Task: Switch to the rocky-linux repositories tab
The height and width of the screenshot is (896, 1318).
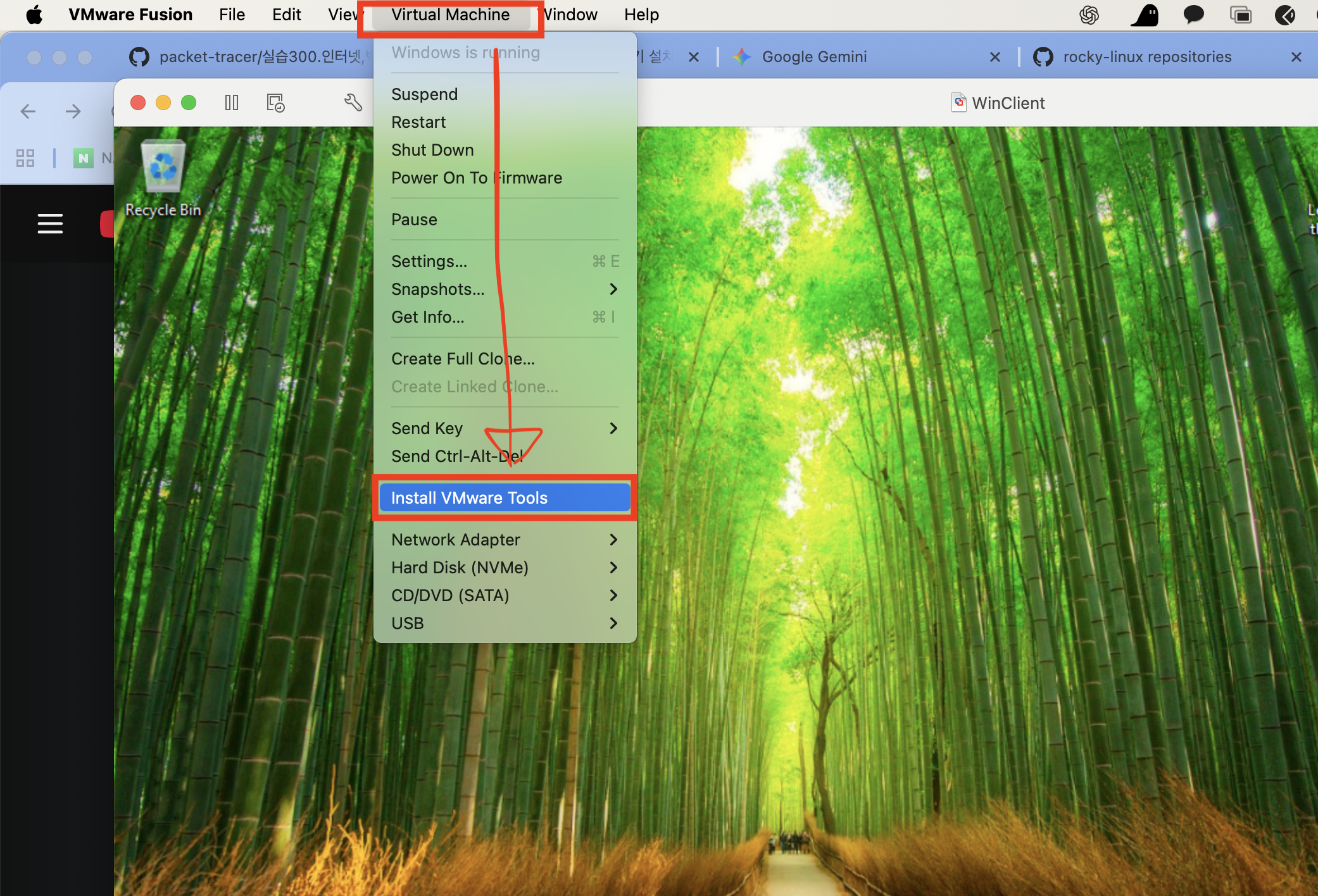Action: (x=1147, y=57)
